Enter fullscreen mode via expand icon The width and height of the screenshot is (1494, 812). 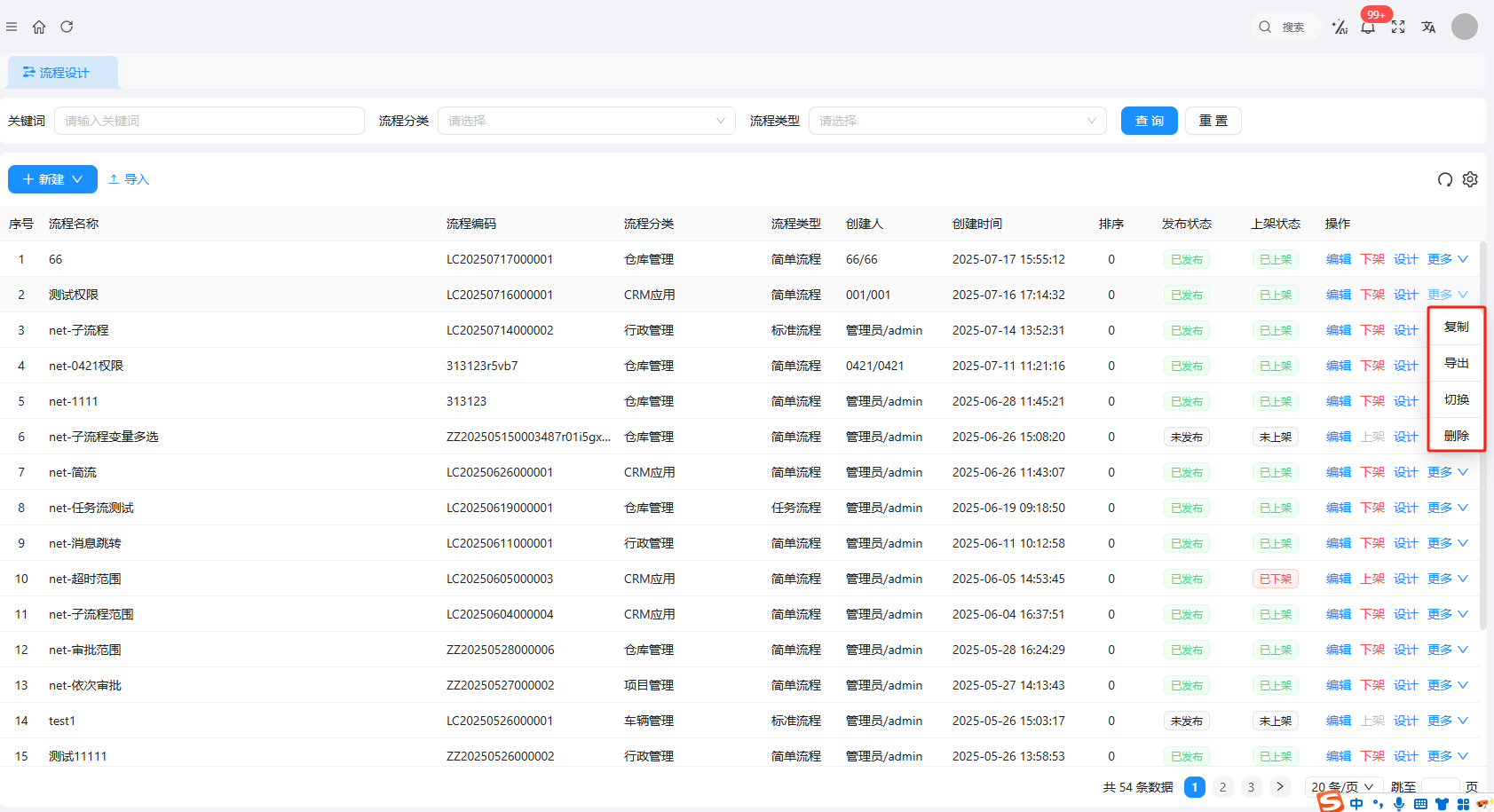click(1398, 27)
